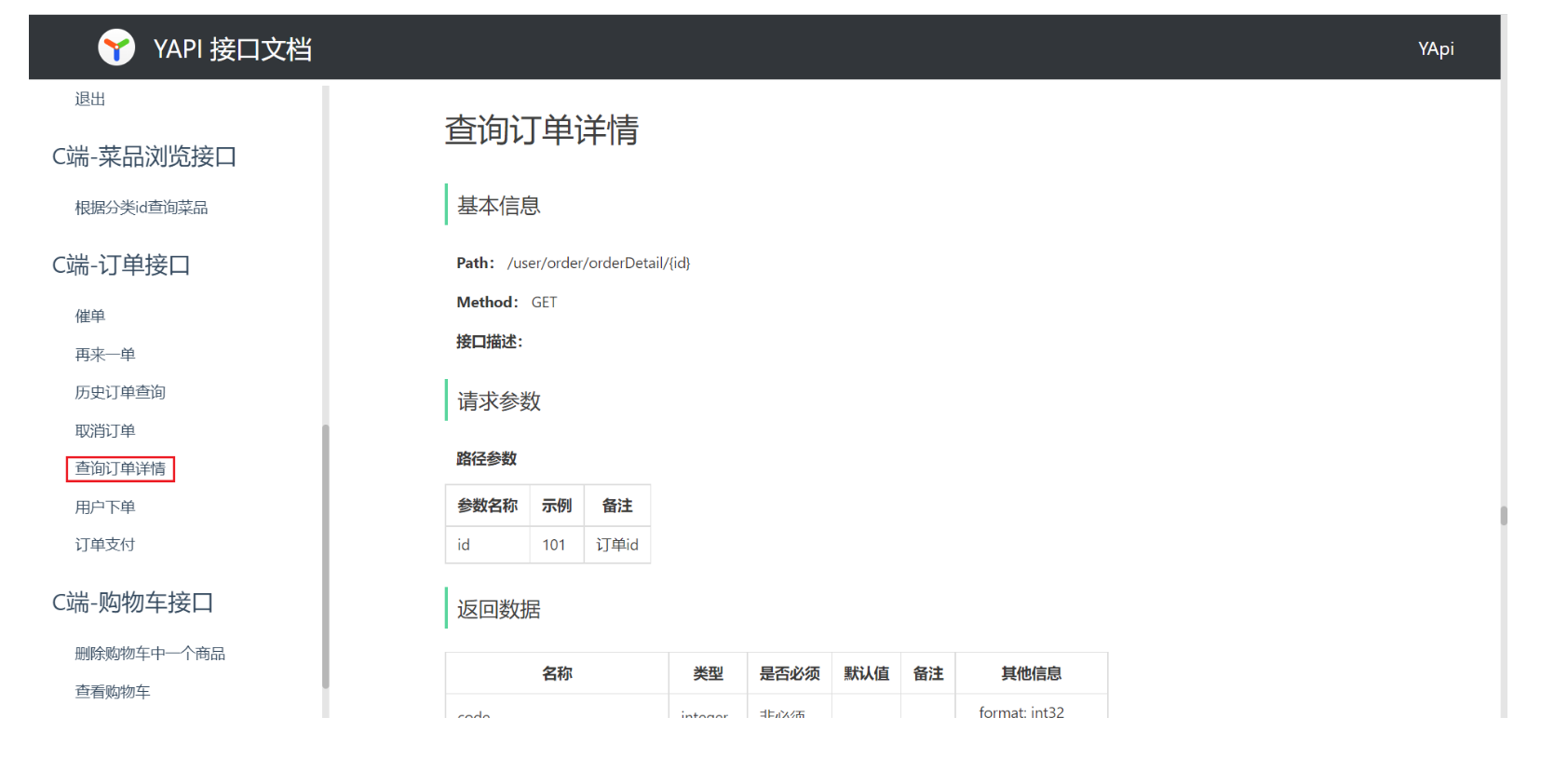Click the 类型 column header

click(x=708, y=673)
